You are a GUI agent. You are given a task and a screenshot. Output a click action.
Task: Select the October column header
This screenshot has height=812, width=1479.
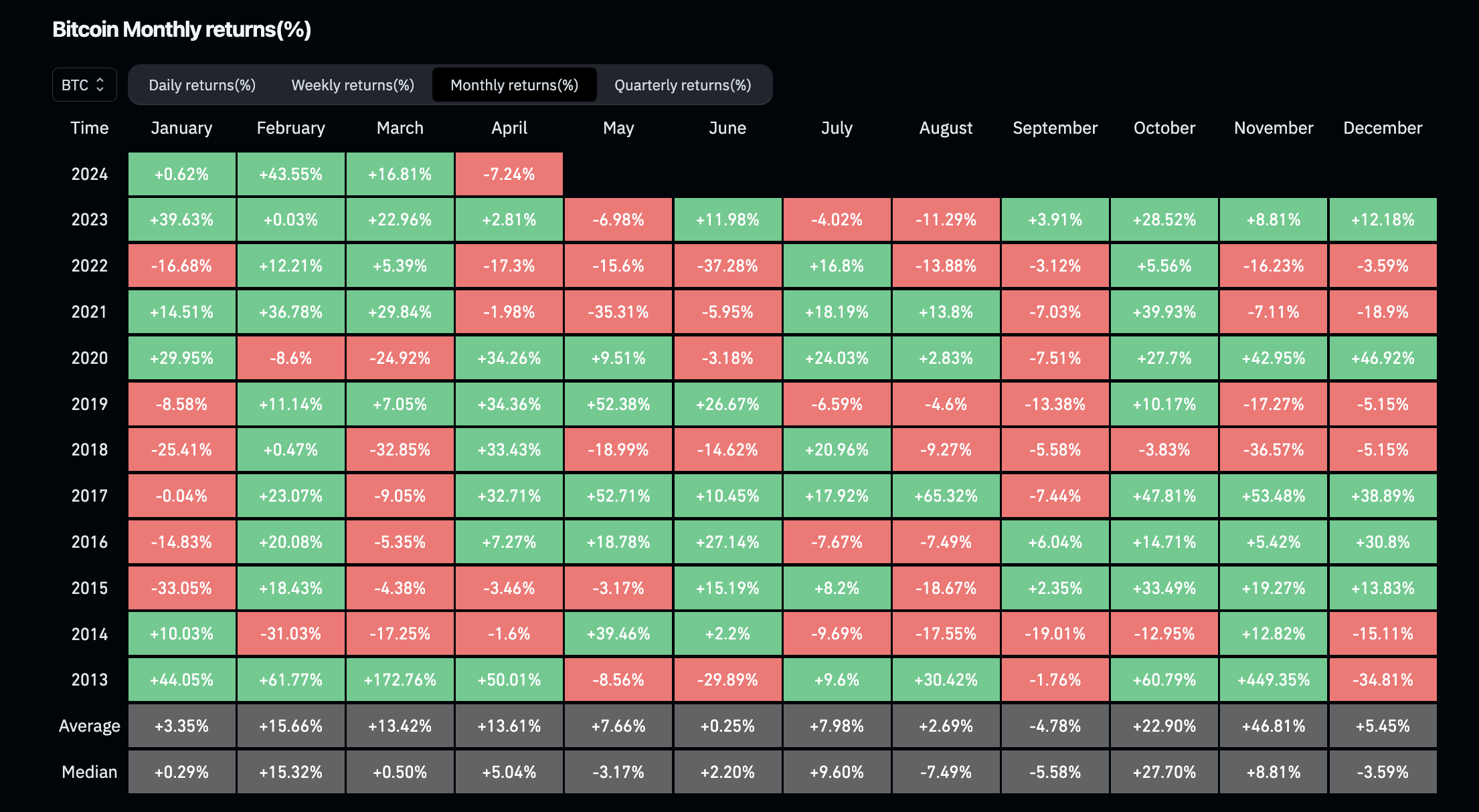pos(1164,128)
